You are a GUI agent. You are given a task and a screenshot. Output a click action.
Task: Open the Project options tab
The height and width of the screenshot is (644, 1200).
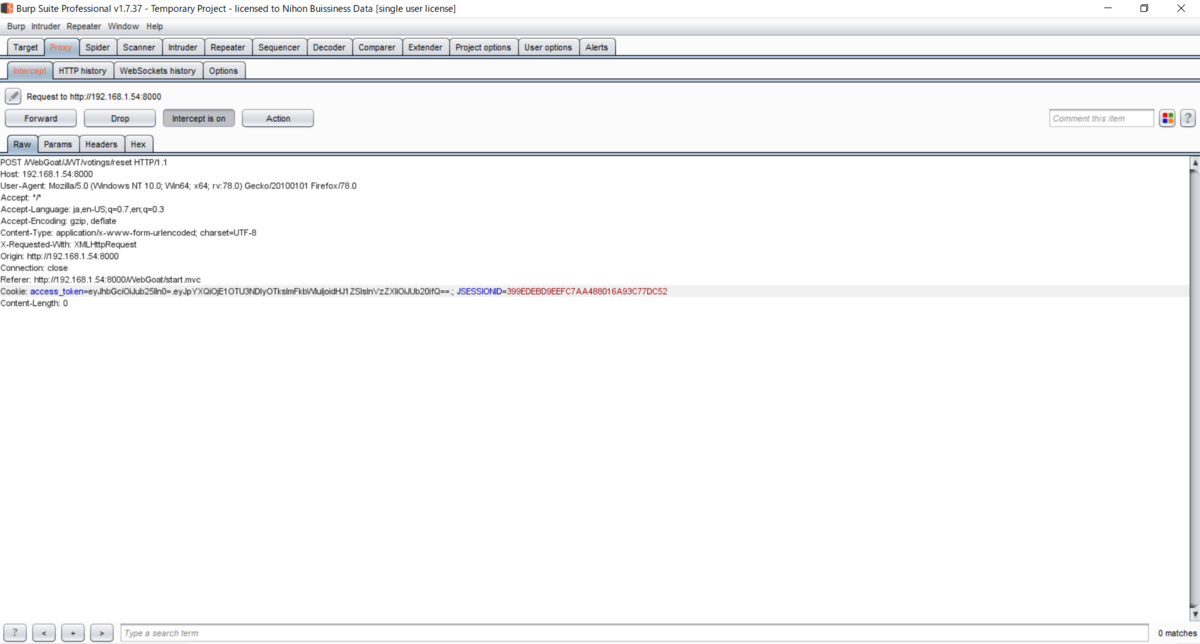[484, 47]
